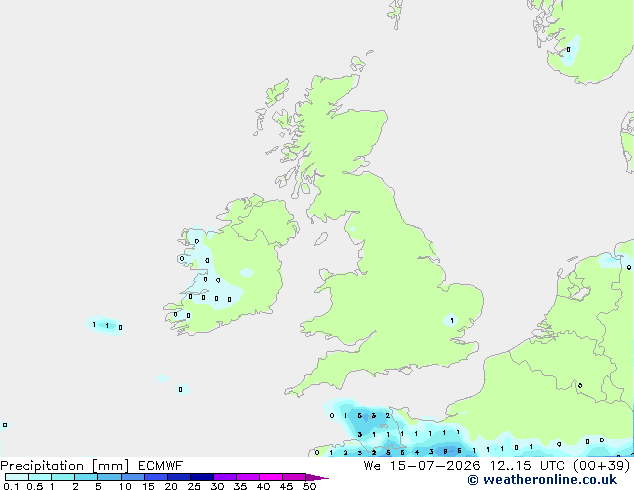Select the 0.1 mm legend color swatch
Viewport: 634px width, 490px height.
tap(17, 477)
